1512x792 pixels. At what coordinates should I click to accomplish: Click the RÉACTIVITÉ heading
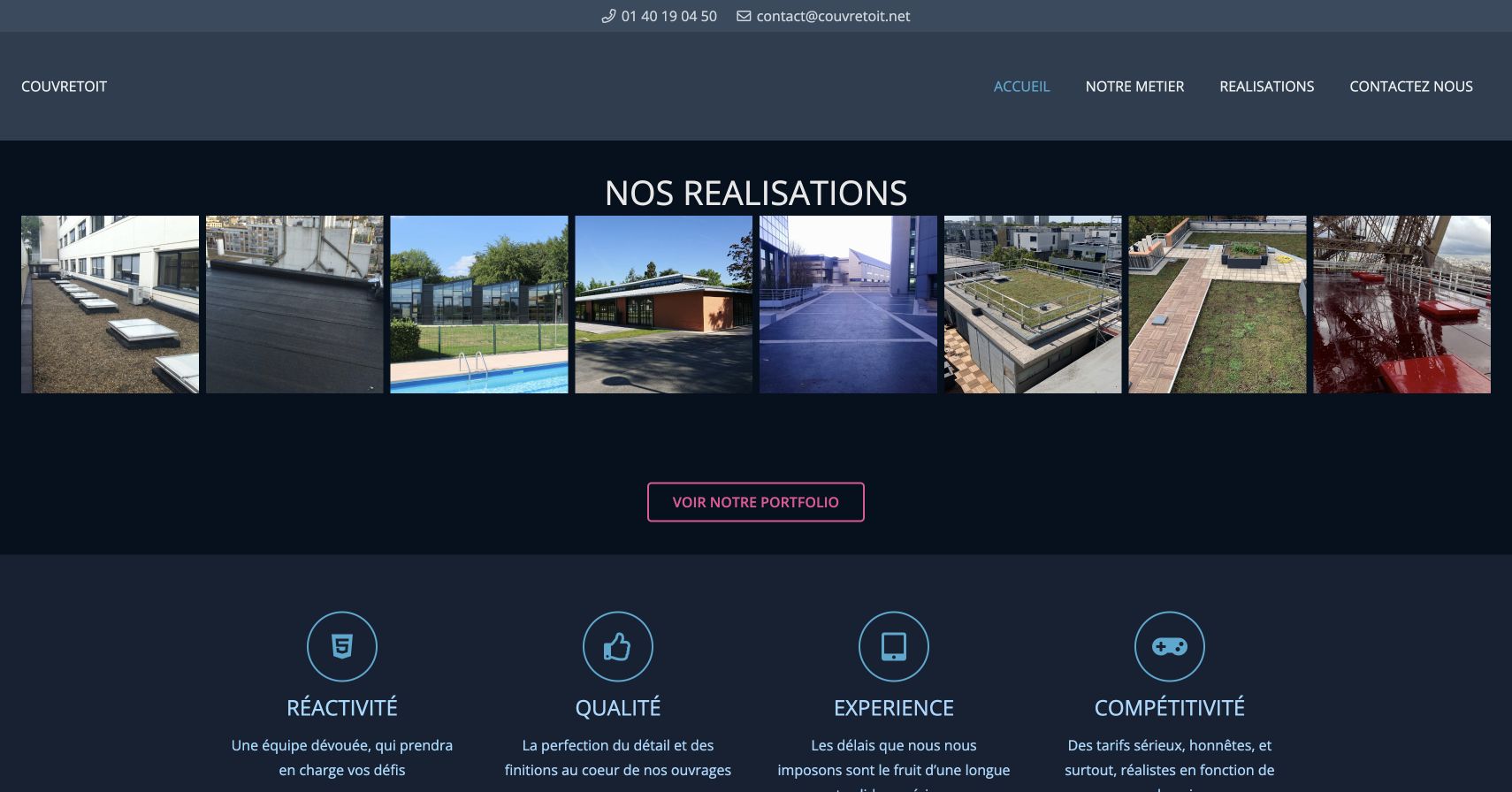pyautogui.click(x=342, y=707)
